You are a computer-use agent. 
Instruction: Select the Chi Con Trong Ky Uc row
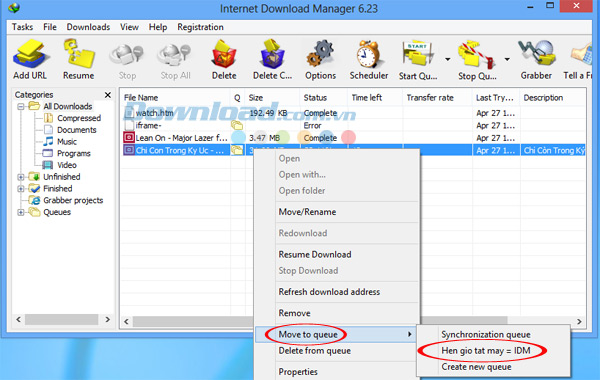tap(353, 150)
